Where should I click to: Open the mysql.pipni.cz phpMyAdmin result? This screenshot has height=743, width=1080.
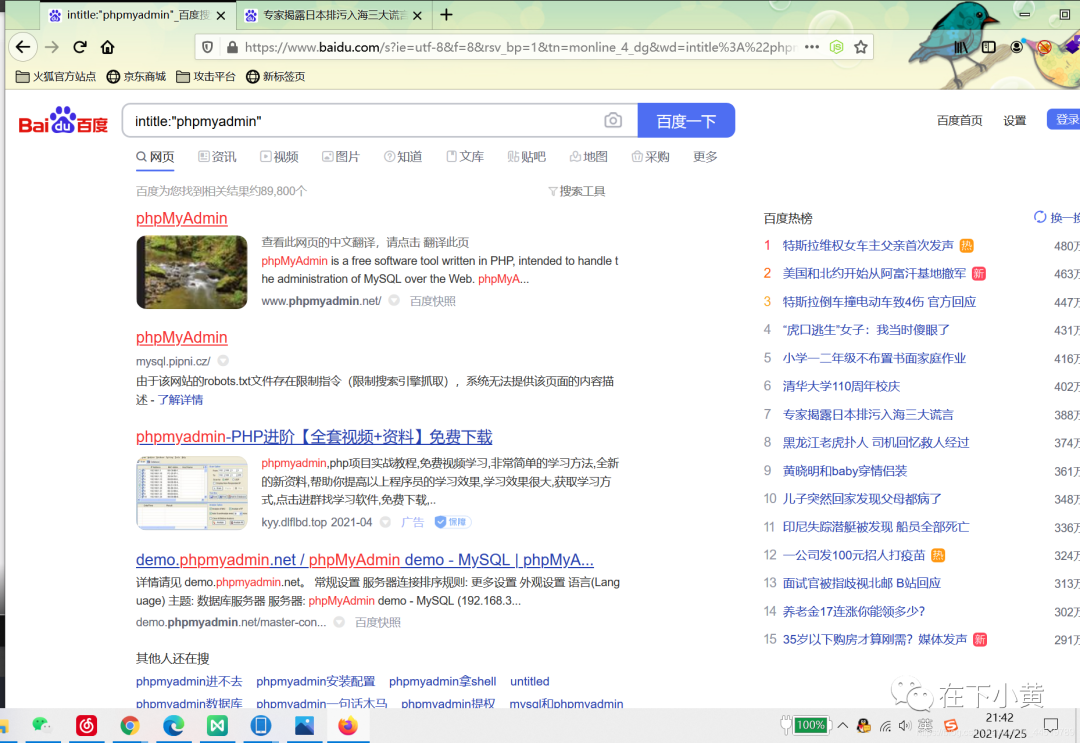[182, 337]
